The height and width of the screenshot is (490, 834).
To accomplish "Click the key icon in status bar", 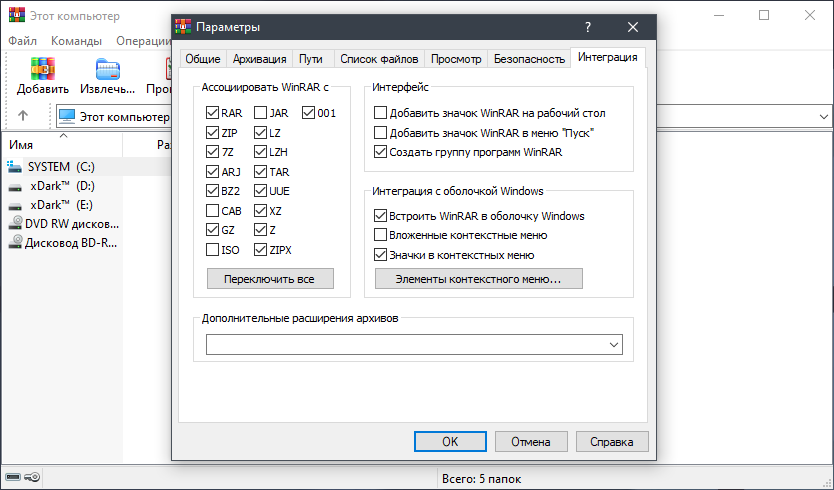I will (32, 477).
